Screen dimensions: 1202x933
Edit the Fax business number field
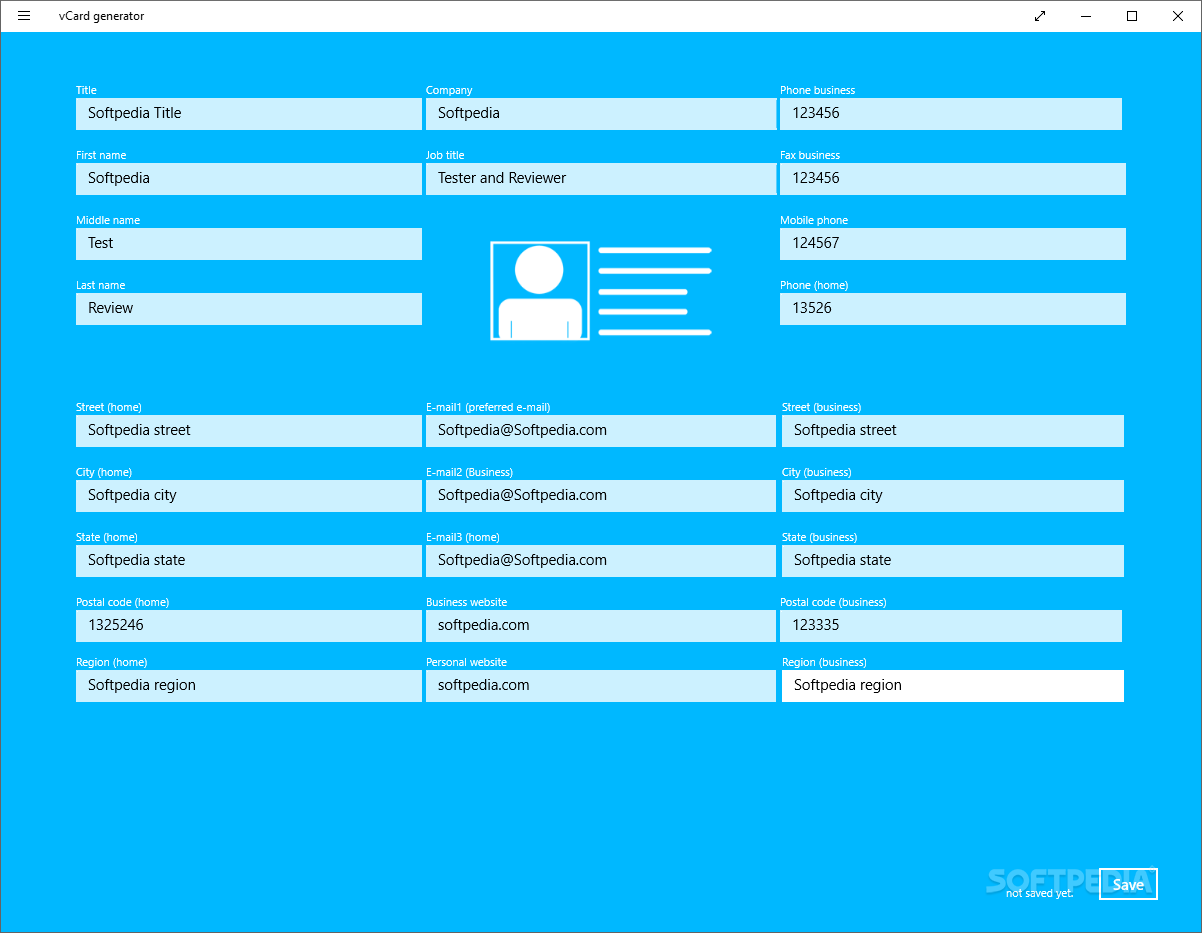(953, 179)
